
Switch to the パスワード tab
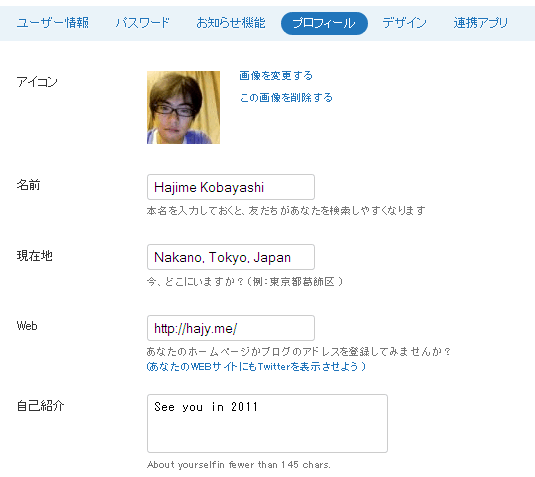pyautogui.click(x=142, y=23)
